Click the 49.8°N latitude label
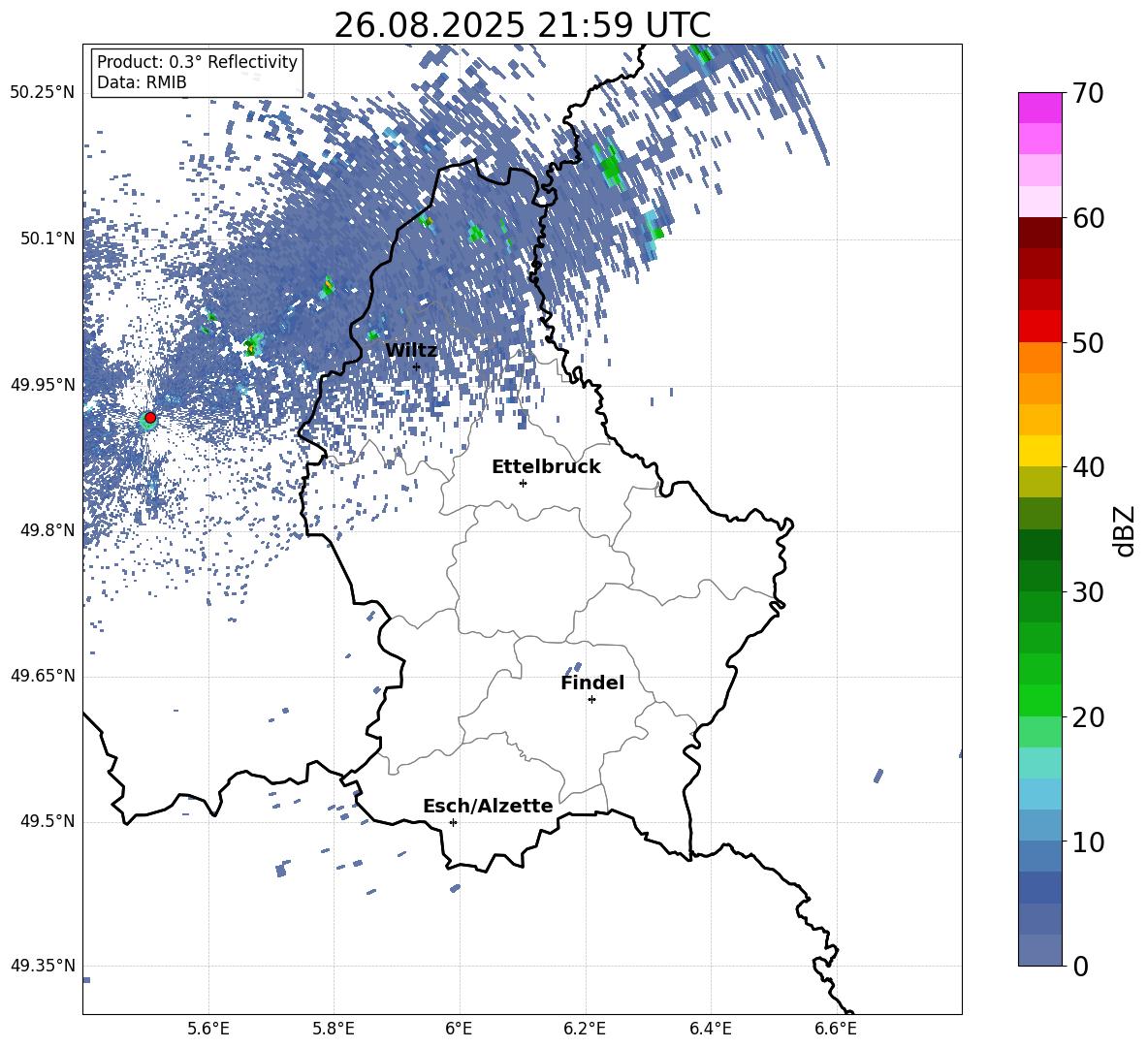This screenshot has height=1048, width=1148. click(47, 530)
